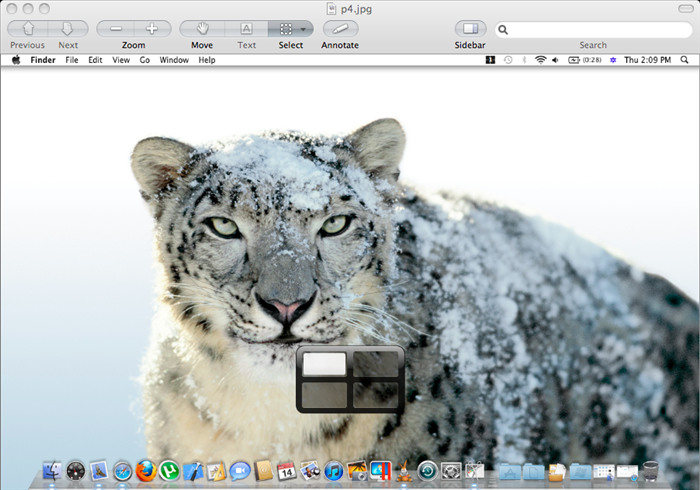Click the Spaces menu bar icon
This screenshot has height=490, width=700.
[490, 60]
